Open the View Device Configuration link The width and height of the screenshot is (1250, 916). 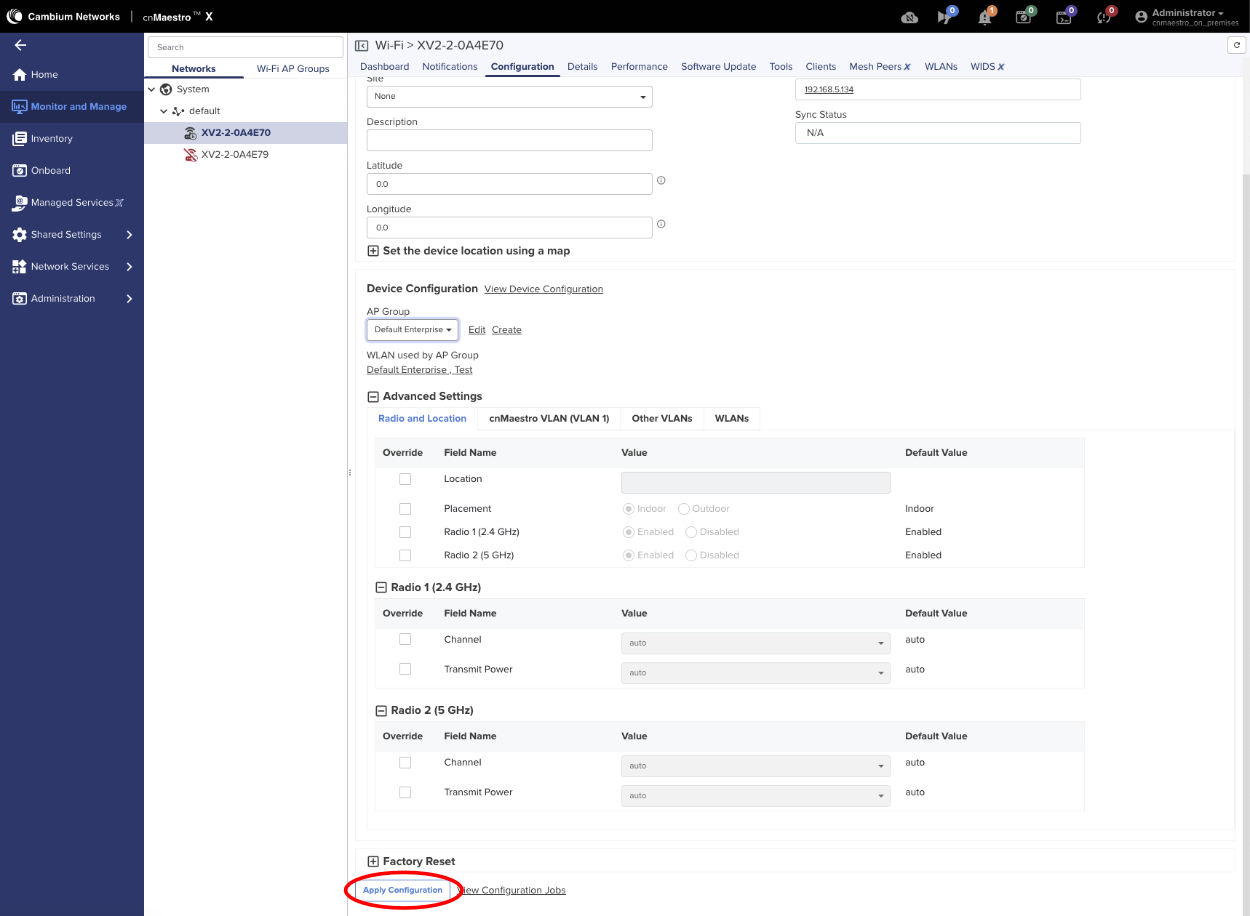[543, 289]
